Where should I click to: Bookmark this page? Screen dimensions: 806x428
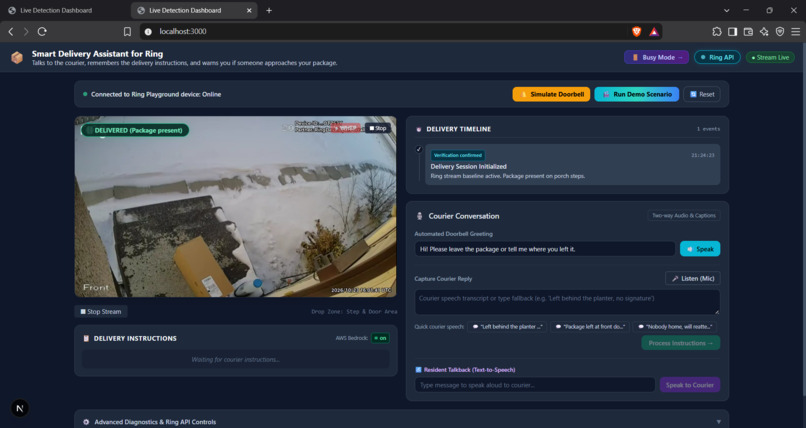pyautogui.click(x=127, y=31)
